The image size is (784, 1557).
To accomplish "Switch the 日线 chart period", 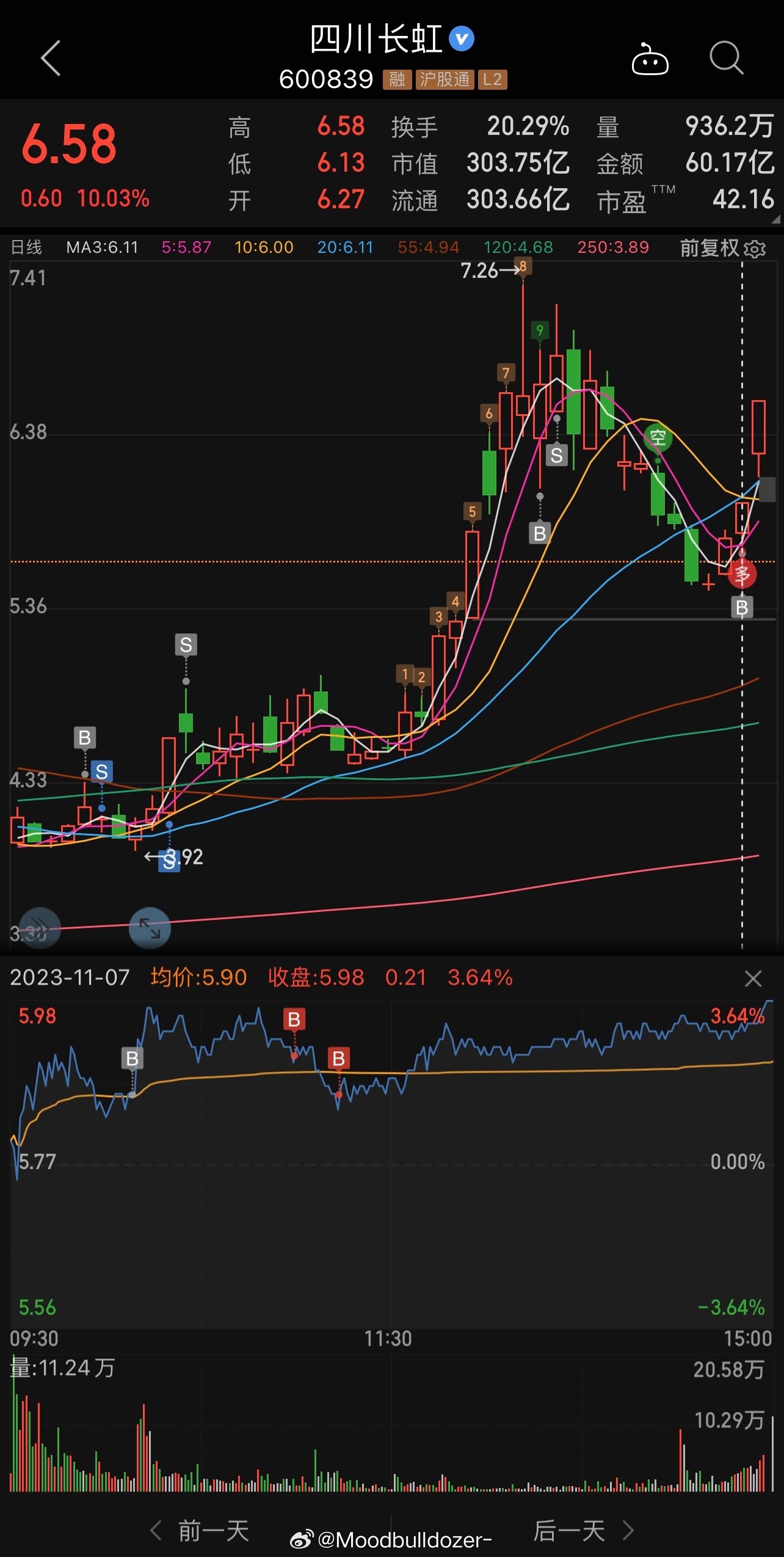I will point(27,247).
